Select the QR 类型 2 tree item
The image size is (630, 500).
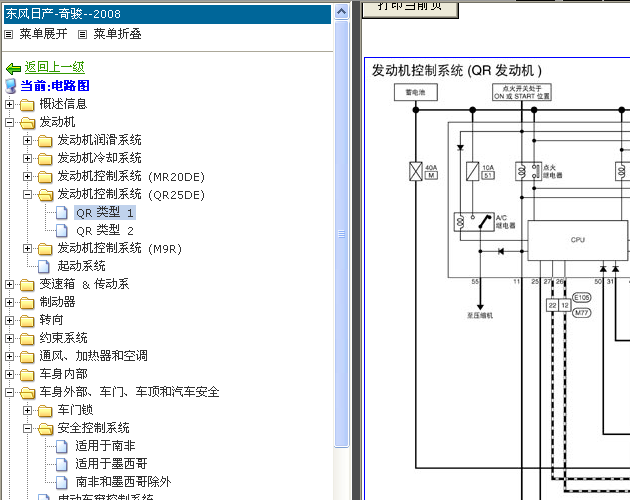pyautogui.click(x=105, y=231)
